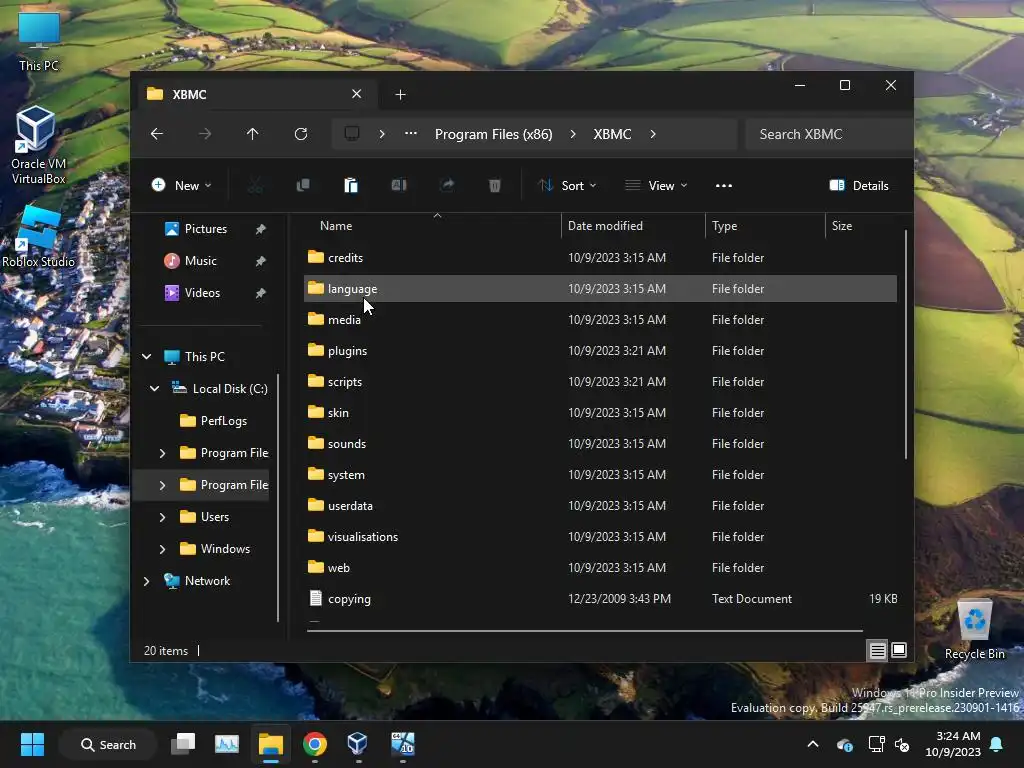Expand the Windows folder node
Image resolution: width=1024 pixels, height=768 pixels.
coord(163,549)
